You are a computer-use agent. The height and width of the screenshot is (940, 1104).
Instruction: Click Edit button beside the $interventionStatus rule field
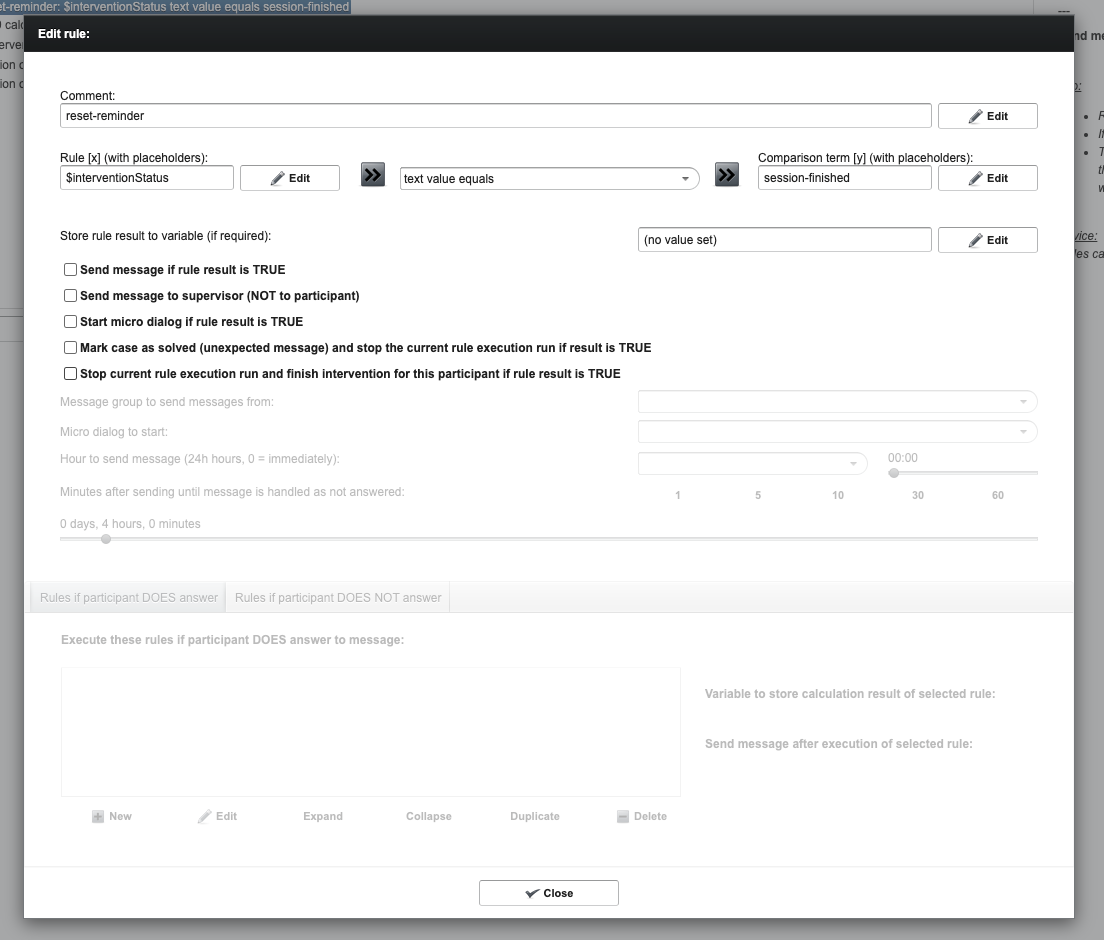(x=289, y=178)
